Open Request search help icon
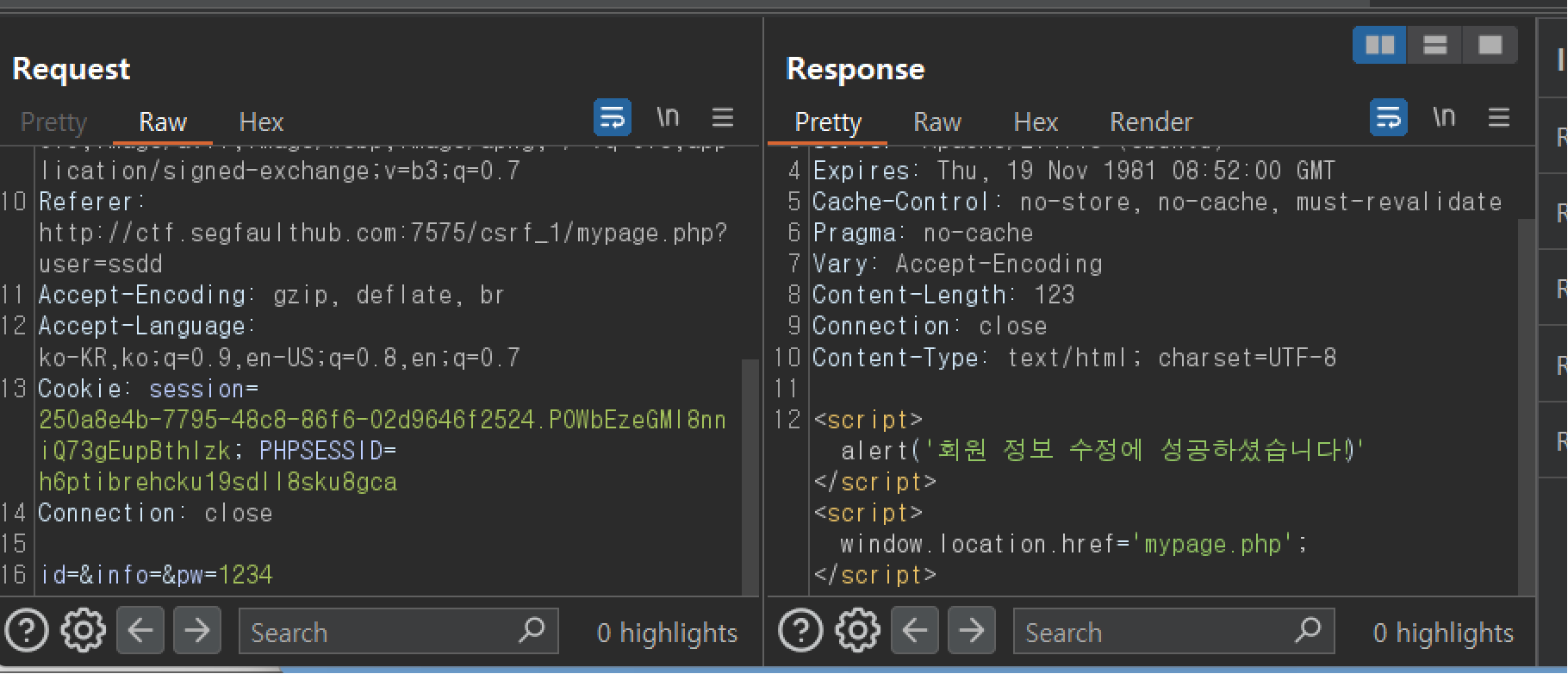1568x674 pixels. (x=27, y=631)
